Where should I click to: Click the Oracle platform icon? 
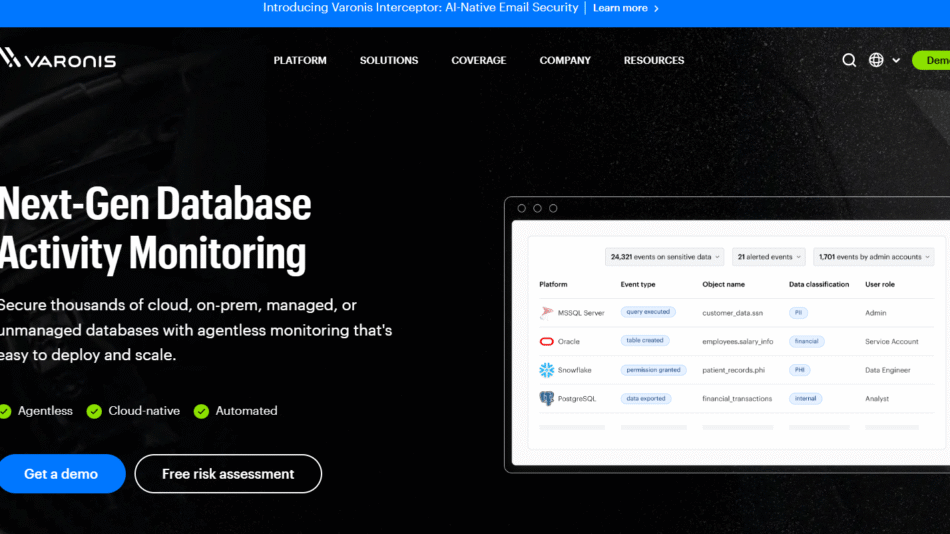pyautogui.click(x=547, y=341)
